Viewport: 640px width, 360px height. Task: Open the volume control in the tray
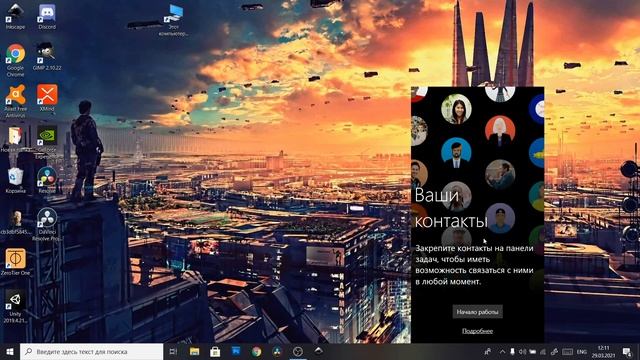522,351
